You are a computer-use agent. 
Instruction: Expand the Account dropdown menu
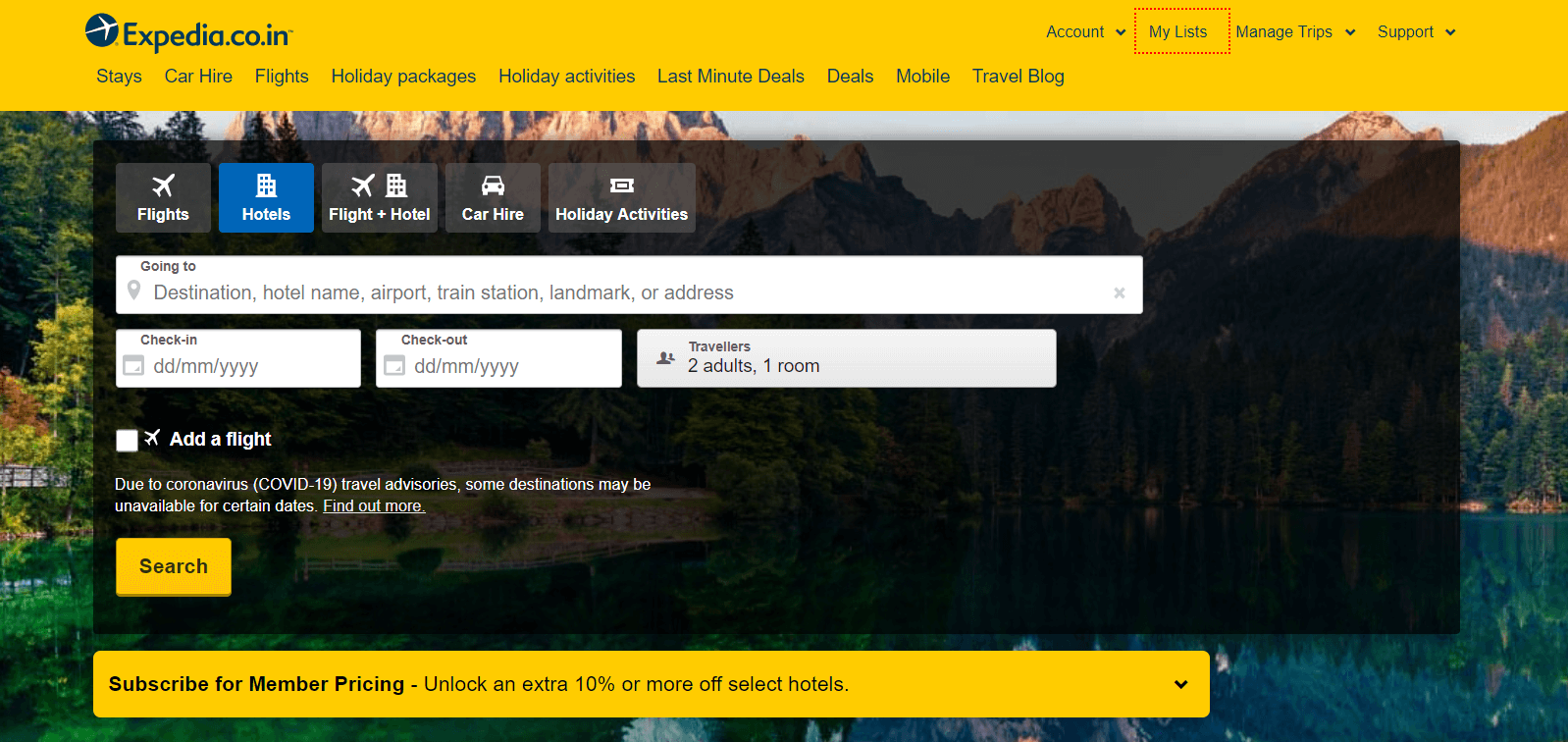[x=1085, y=32]
